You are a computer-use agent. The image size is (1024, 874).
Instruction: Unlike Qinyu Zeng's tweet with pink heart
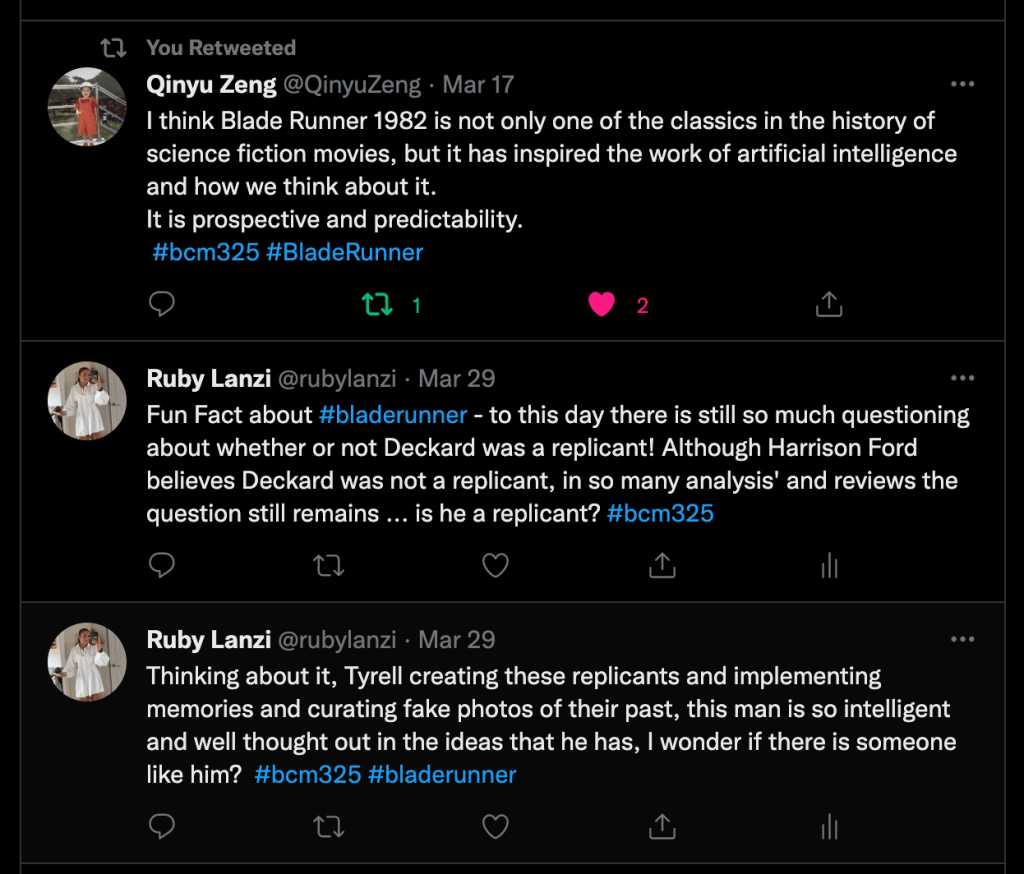tap(601, 304)
